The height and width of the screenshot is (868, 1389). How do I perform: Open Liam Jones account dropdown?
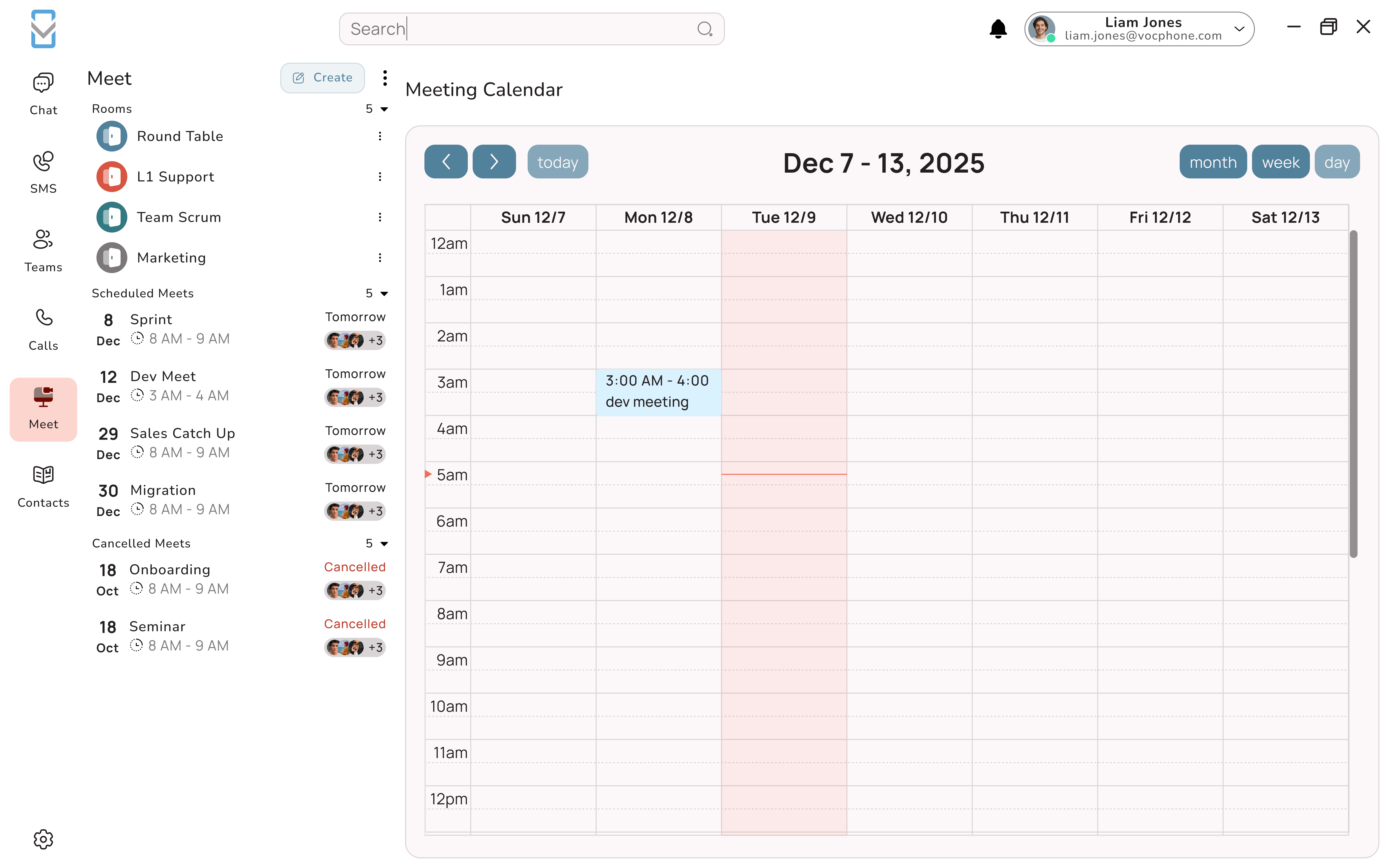point(1239,29)
